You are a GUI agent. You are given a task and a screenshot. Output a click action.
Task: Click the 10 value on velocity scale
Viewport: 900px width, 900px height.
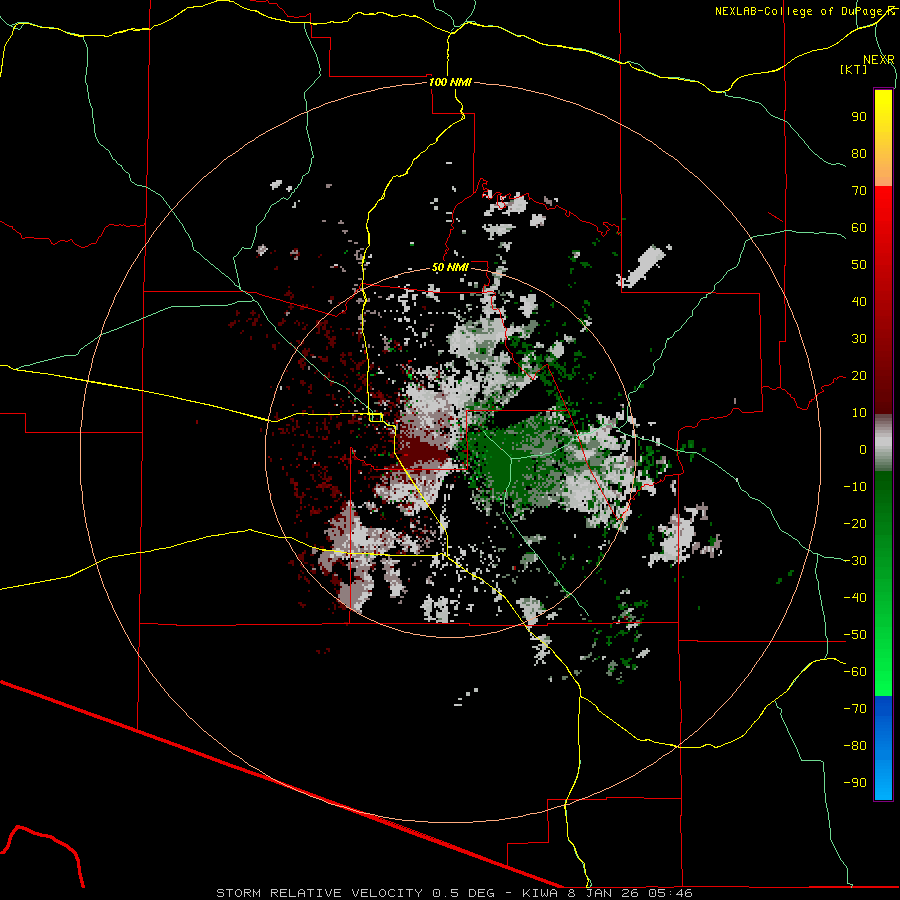pos(859,413)
